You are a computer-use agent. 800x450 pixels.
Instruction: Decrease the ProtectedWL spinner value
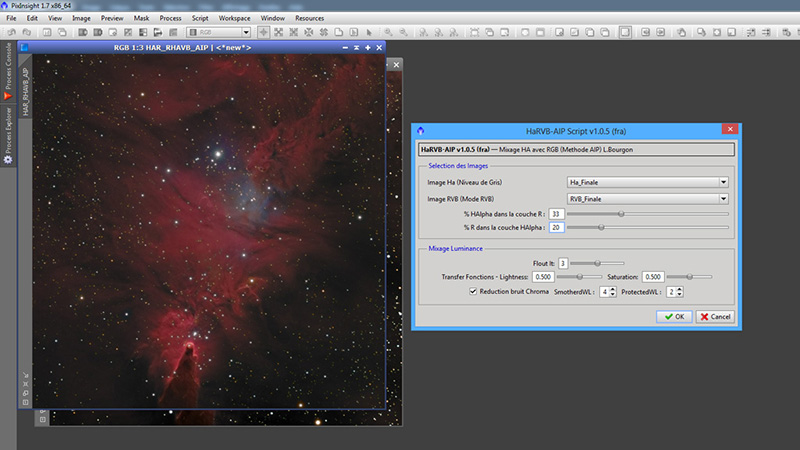point(679,294)
